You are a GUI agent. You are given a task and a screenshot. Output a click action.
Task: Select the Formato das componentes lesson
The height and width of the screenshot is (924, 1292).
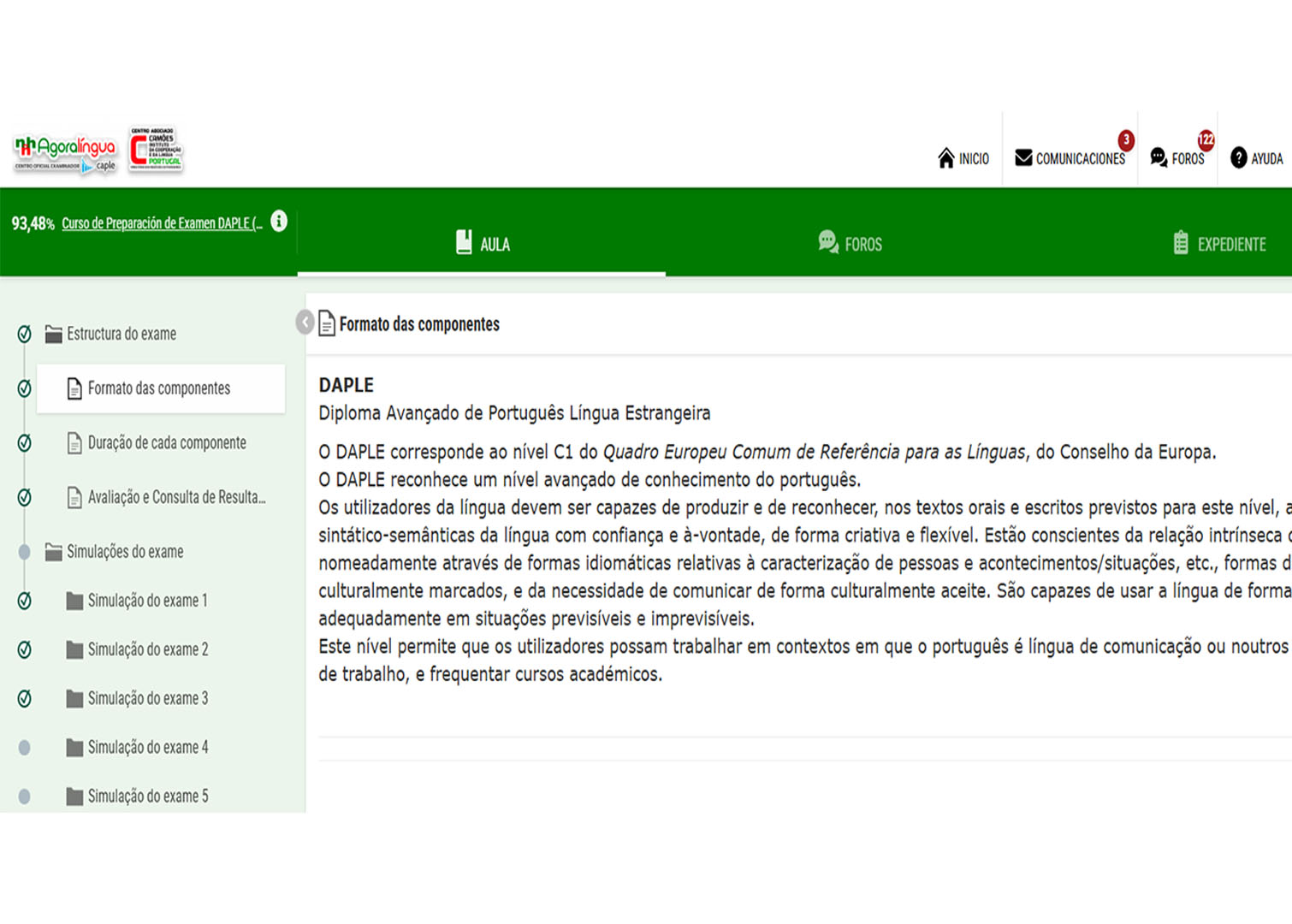[x=160, y=388]
